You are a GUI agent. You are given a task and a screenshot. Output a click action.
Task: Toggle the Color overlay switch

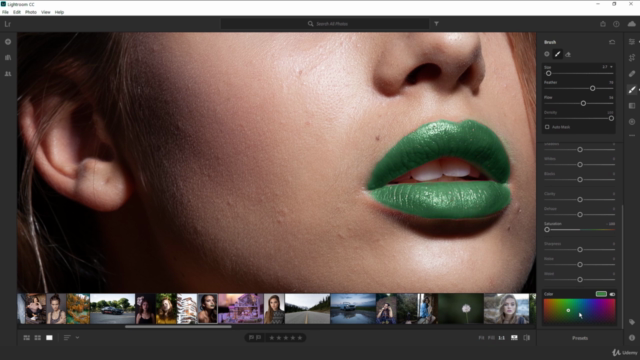(x=612, y=294)
